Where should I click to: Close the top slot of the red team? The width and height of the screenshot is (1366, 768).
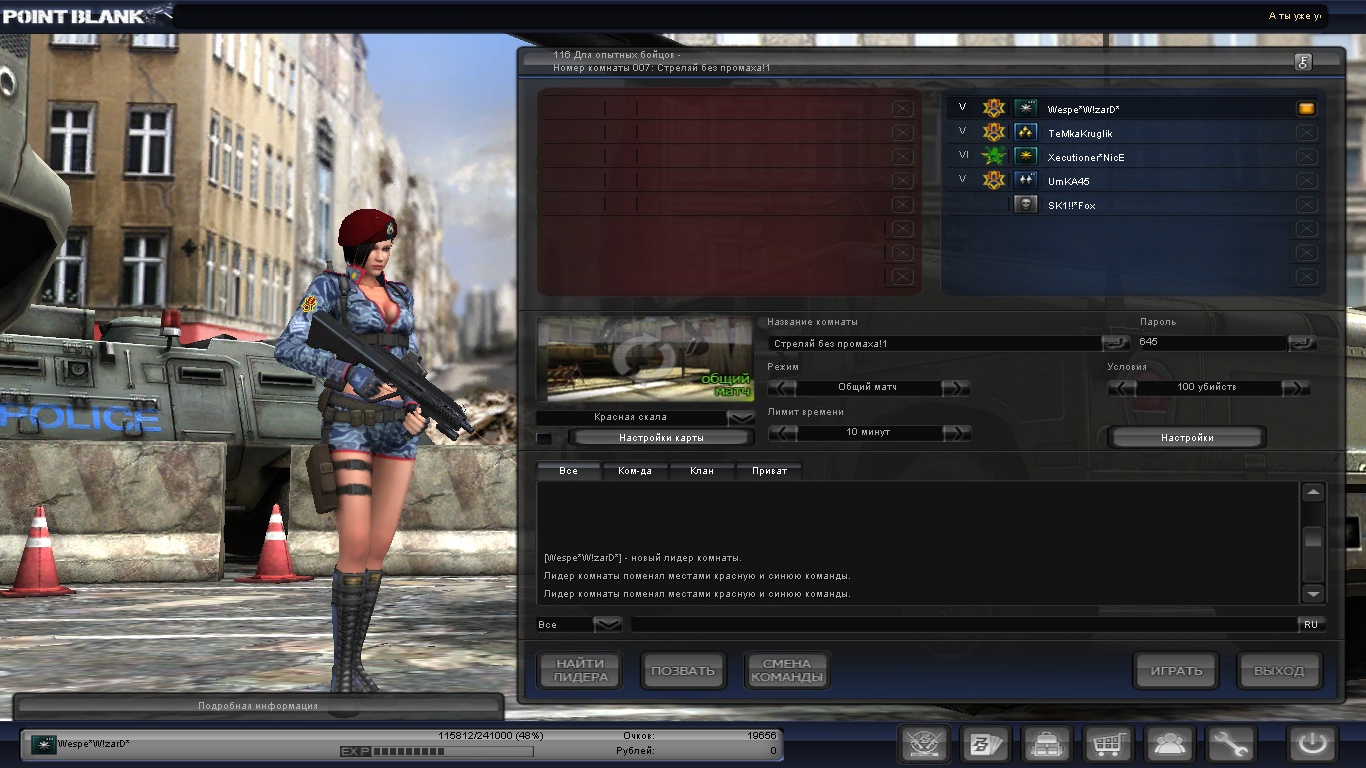click(902, 108)
